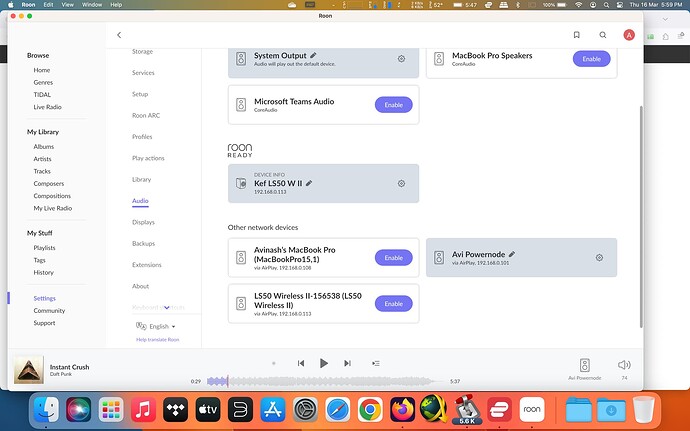Click the Instant Crush track title

pos(70,367)
